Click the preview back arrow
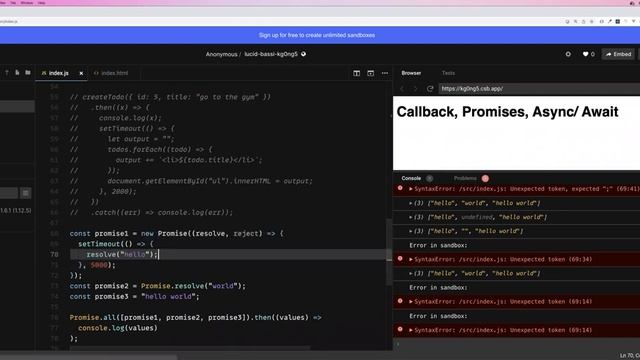 [x=402, y=89]
